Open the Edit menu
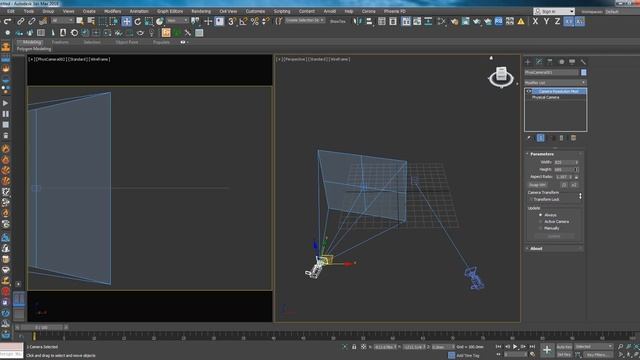This screenshot has width=640, height=360. point(11,11)
